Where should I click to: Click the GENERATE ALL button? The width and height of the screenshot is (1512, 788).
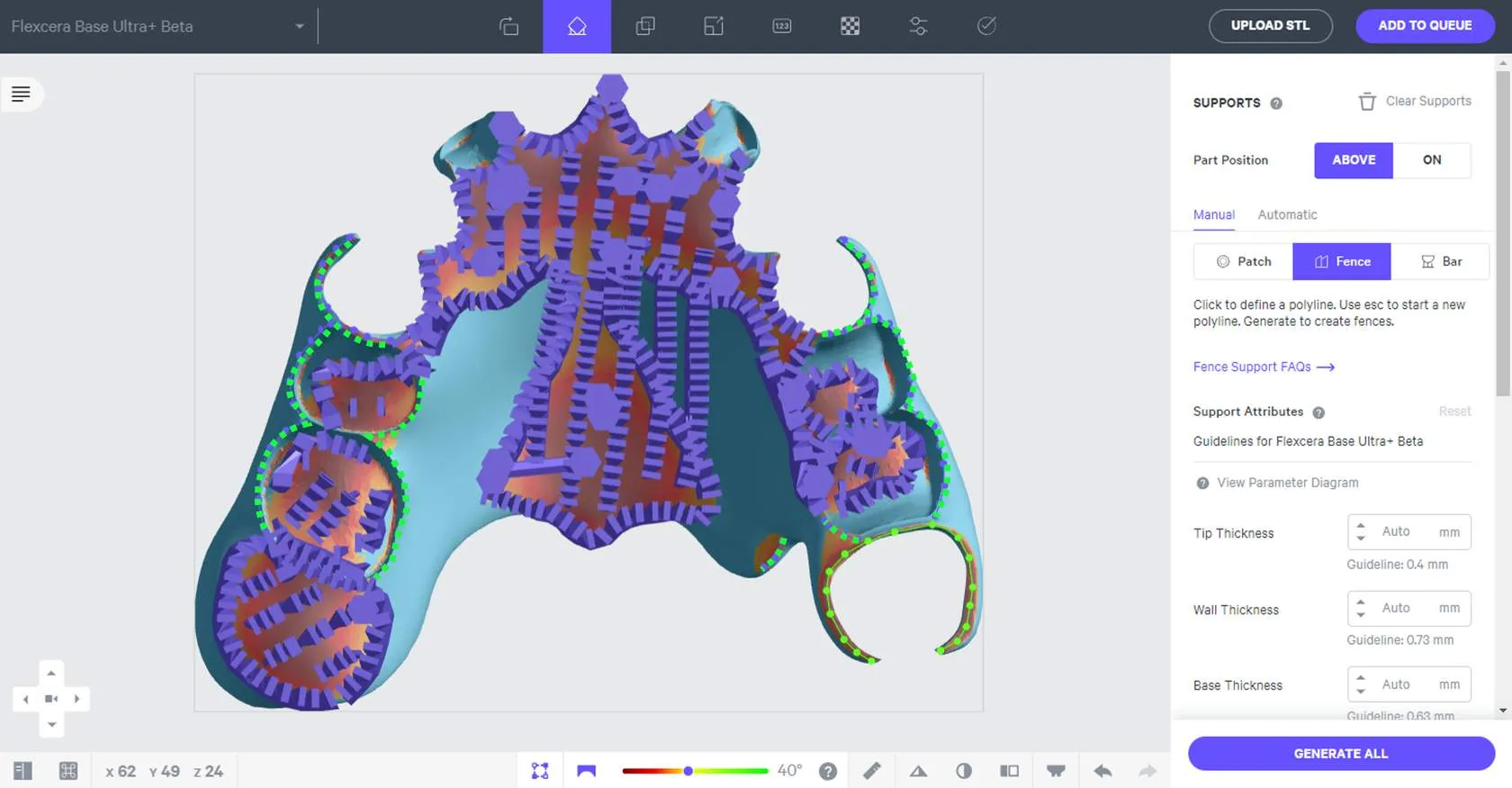(x=1341, y=754)
